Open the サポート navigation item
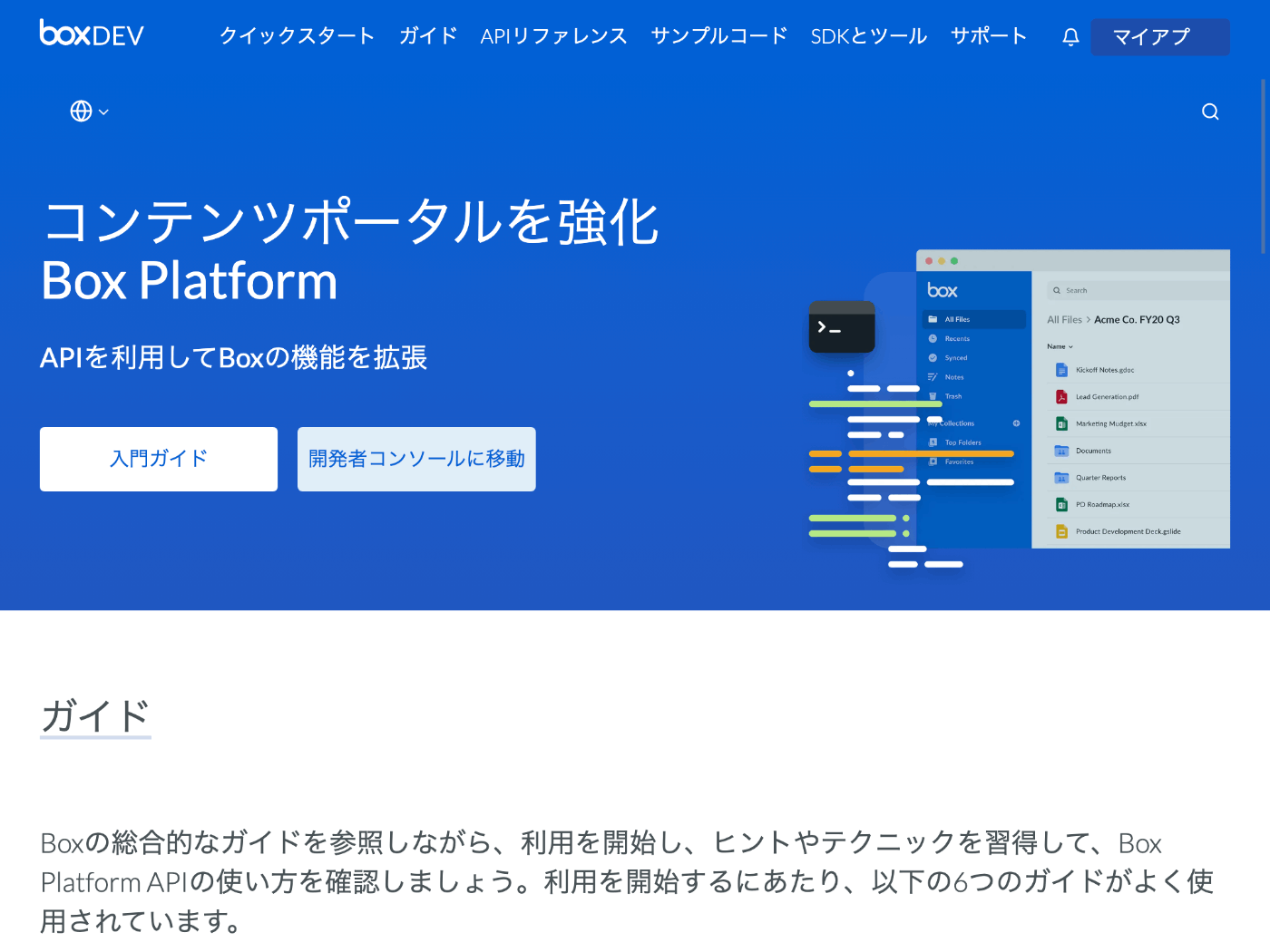 (989, 36)
